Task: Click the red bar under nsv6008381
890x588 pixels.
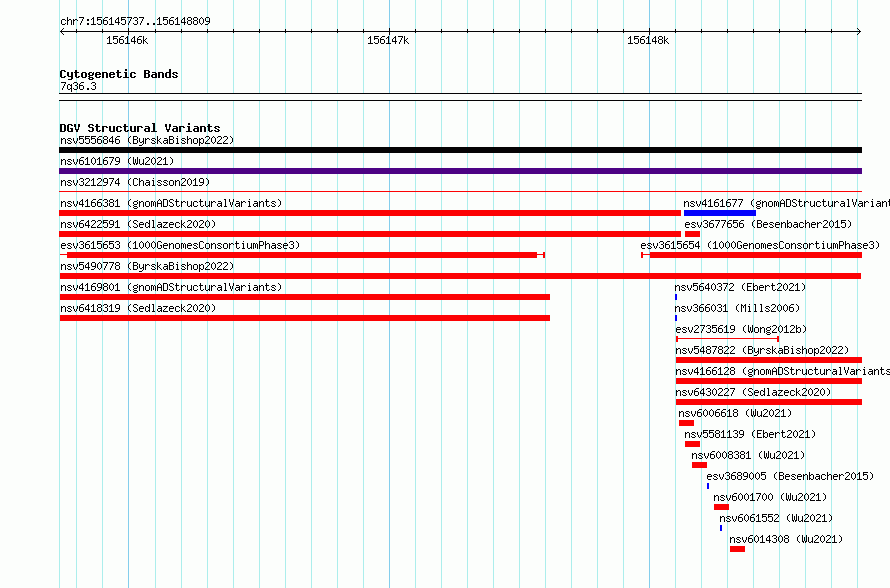Action: 699,465
